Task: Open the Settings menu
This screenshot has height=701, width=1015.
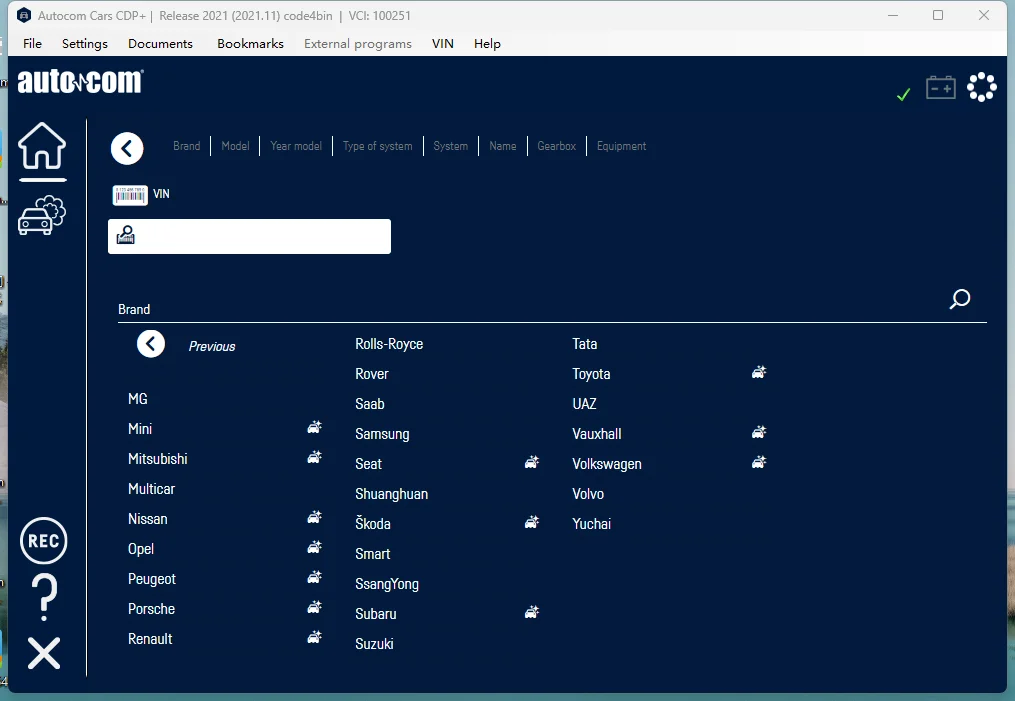Action: pos(85,43)
